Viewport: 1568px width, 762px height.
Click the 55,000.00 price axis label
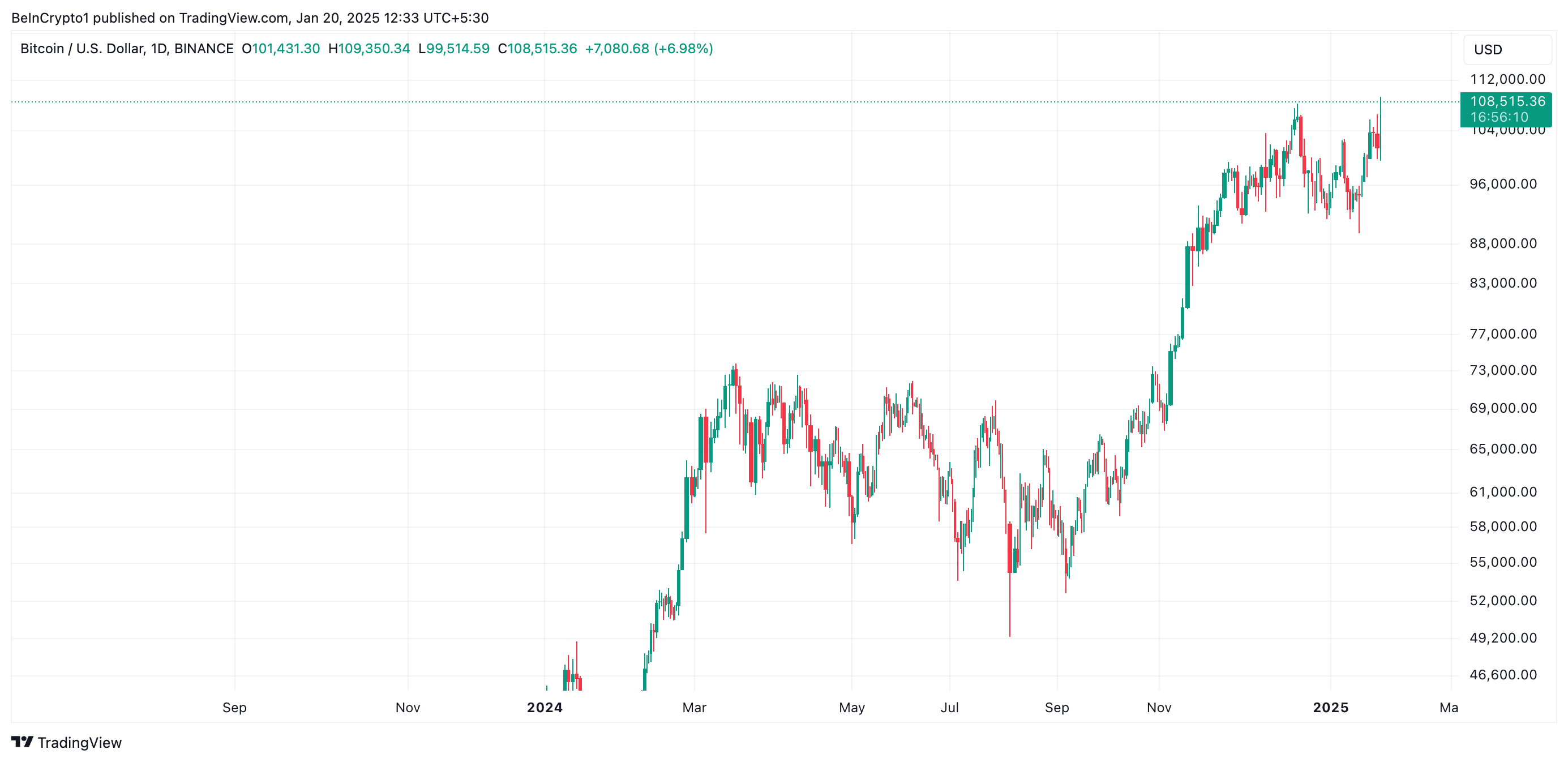point(1503,562)
